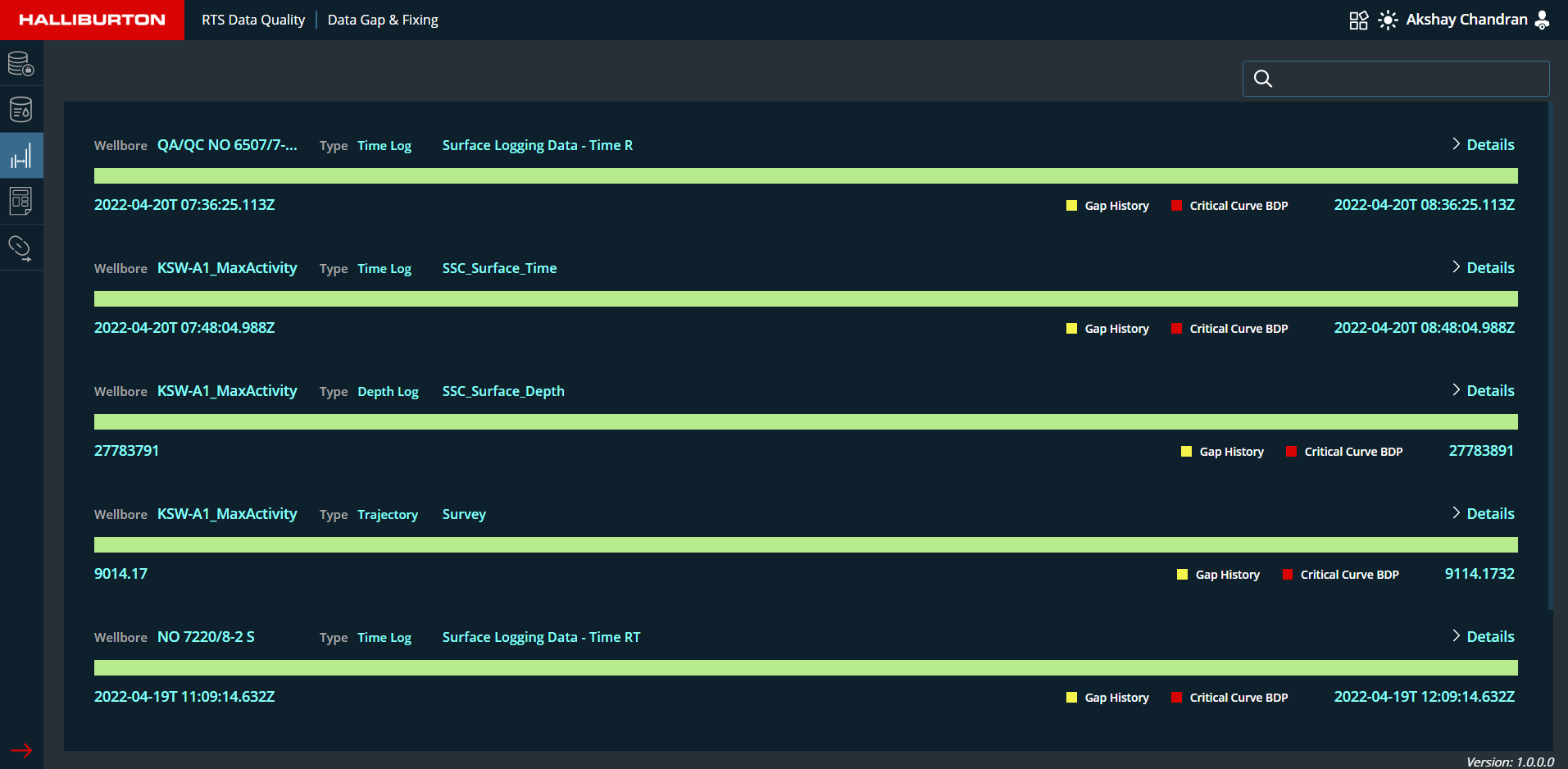Viewport: 1568px width, 769px height.
Task: Focus the search input field
Action: pos(1408,79)
